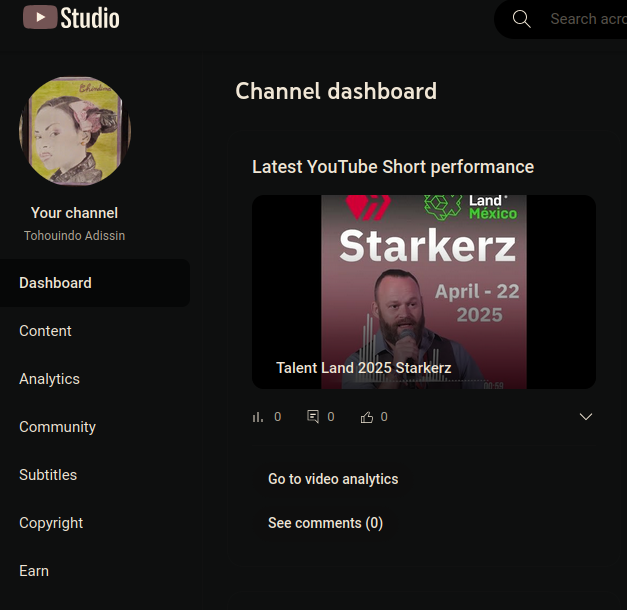Viewport: 627px width, 610px height.
Task: Click the Latest YouTube Short performance heading
Action: click(393, 167)
